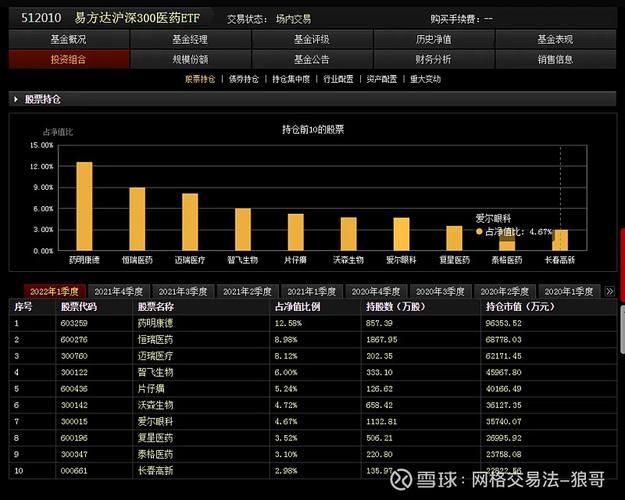Click the 长春高新 bar in chart

(x=560, y=240)
